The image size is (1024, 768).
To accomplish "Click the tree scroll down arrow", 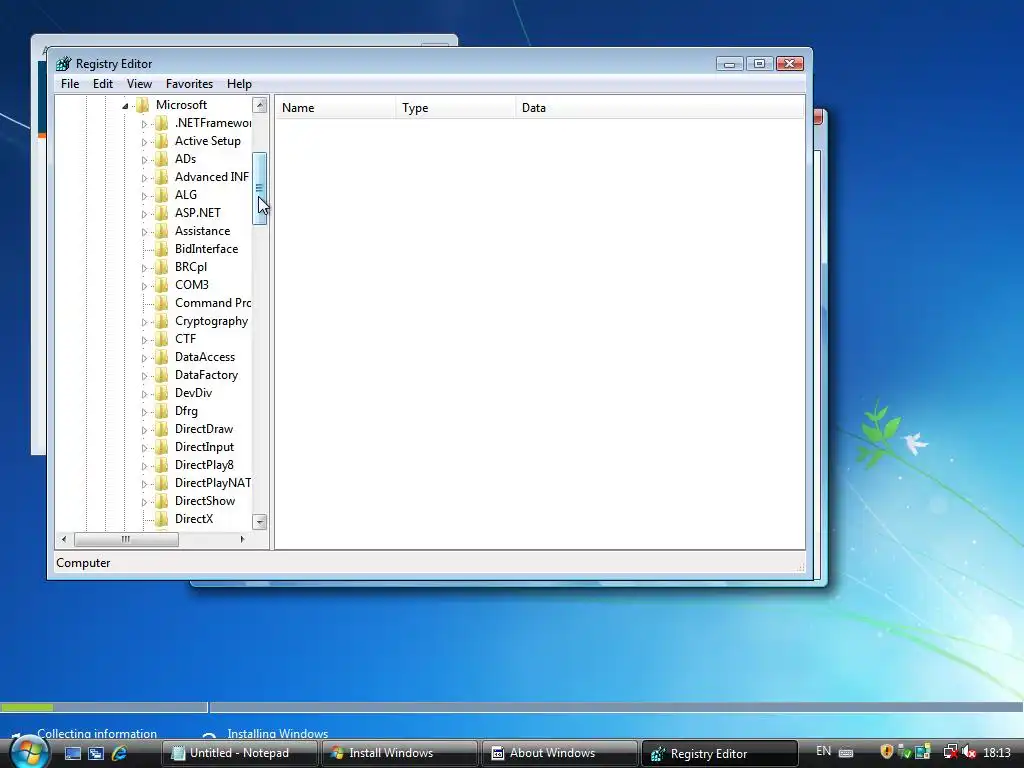I will [260, 522].
